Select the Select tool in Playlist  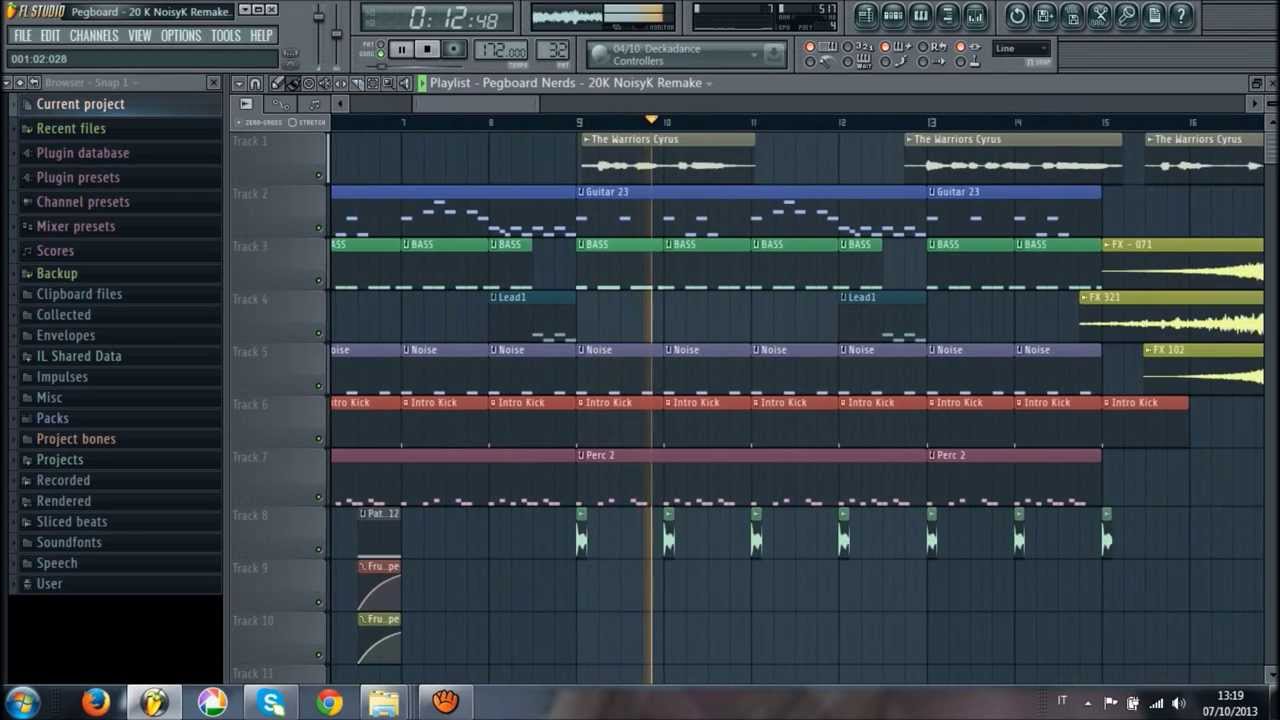(x=372, y=83)
